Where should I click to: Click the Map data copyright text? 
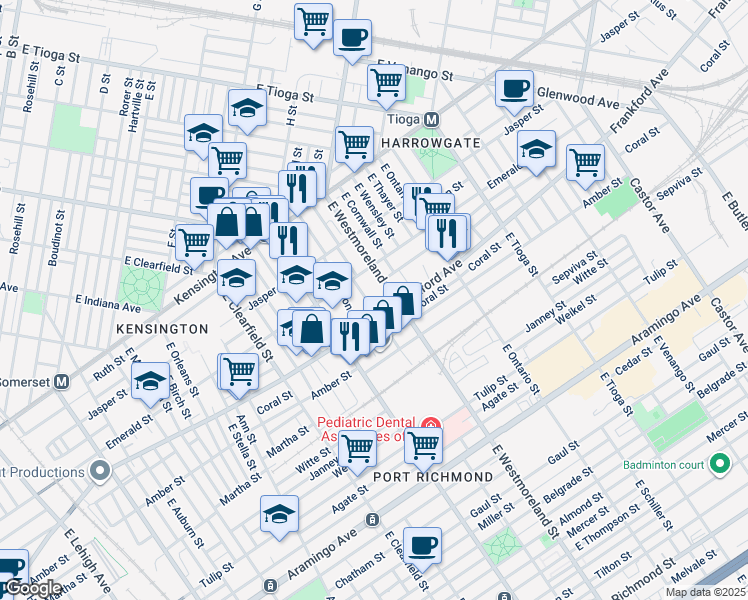tap(704, 592)
